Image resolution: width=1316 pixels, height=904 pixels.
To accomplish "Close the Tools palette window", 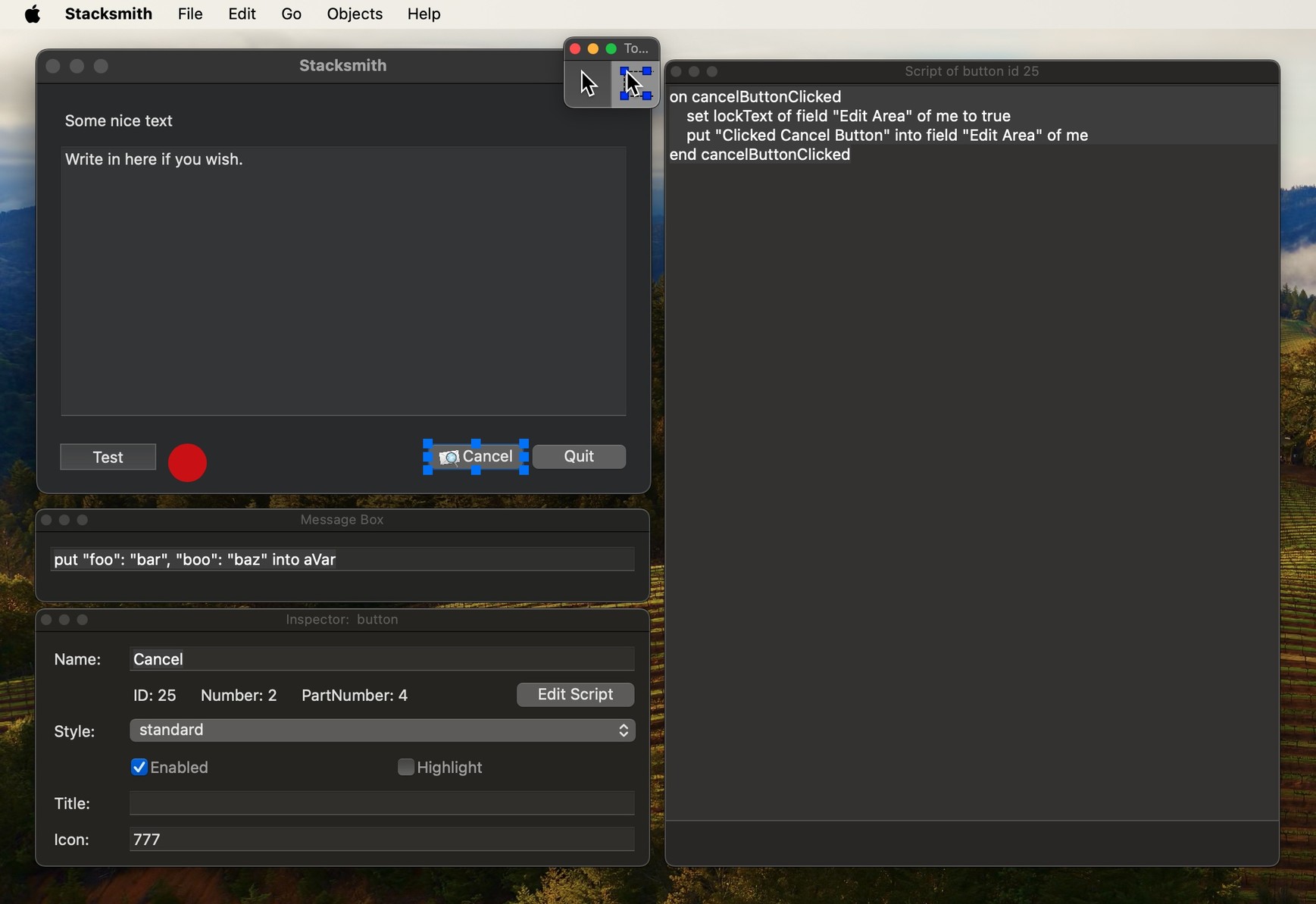I will 575,48.
